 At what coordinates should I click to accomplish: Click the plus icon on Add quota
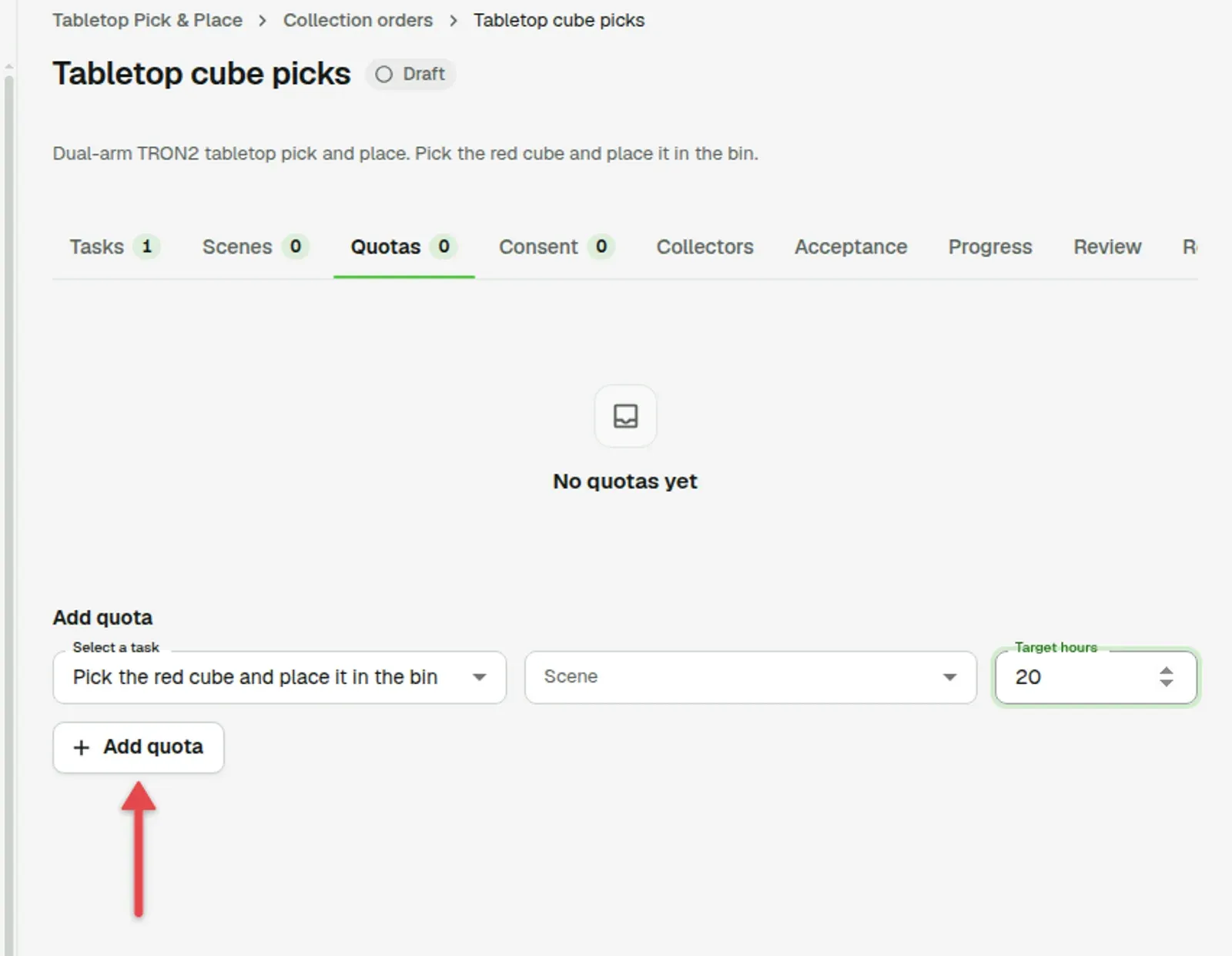point(82,747)
